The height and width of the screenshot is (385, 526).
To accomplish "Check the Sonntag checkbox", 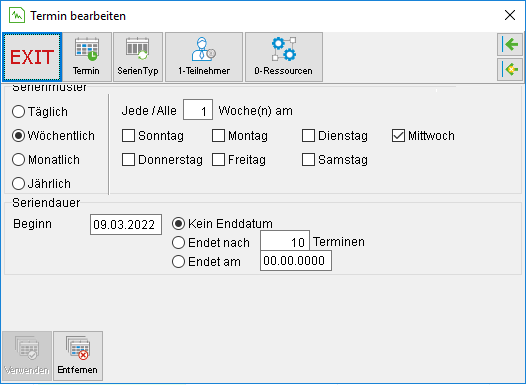I will point(128,136).
